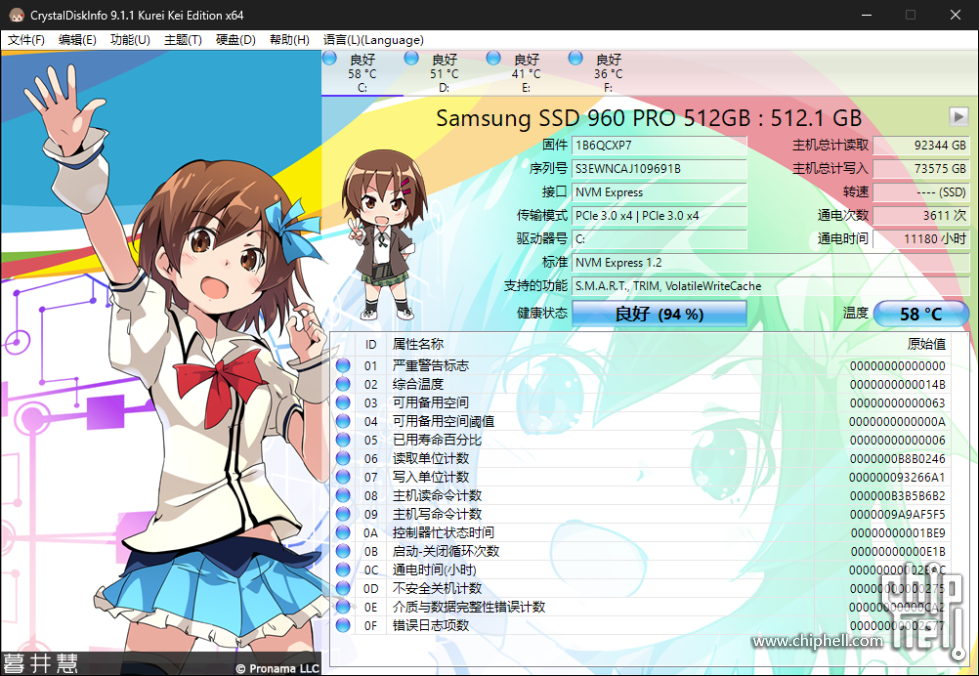This screenshot has height=676, width=979.
Task: Click status orb for 04 可用备用空间阈值
Action: click(x=343, y=421)
